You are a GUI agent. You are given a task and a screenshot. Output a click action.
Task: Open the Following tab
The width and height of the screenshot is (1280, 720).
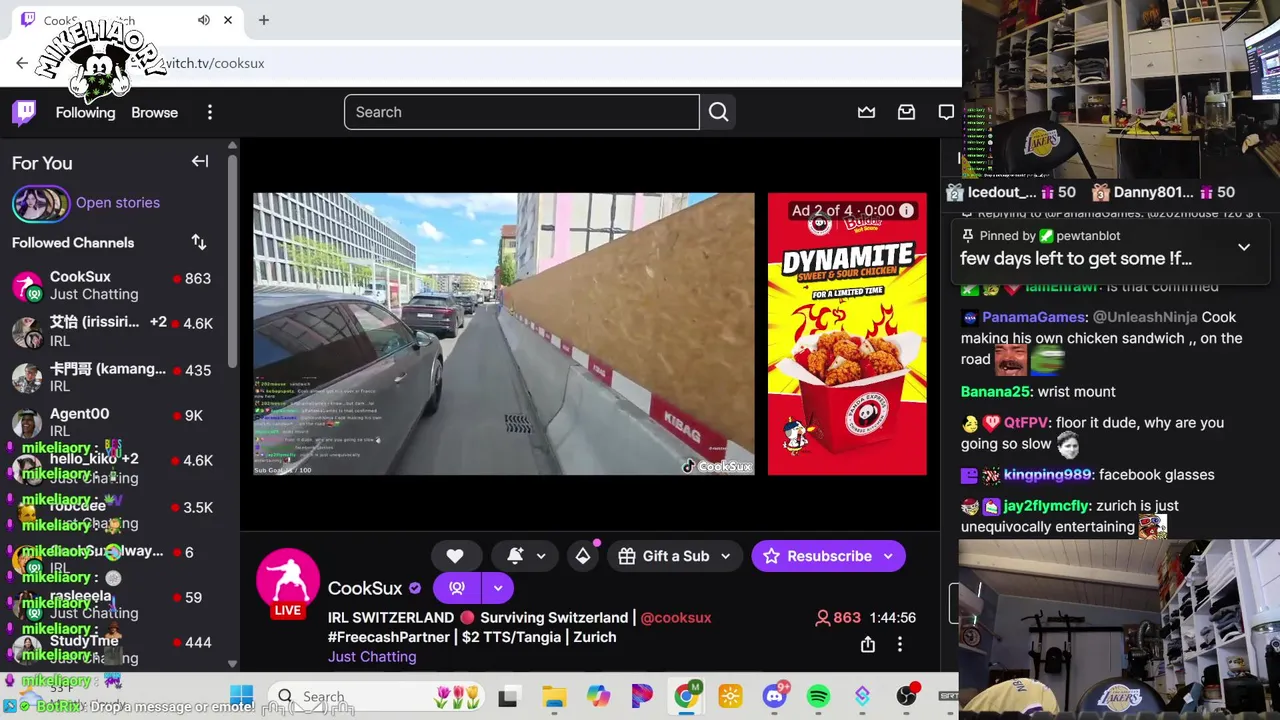tap(85, 112)
